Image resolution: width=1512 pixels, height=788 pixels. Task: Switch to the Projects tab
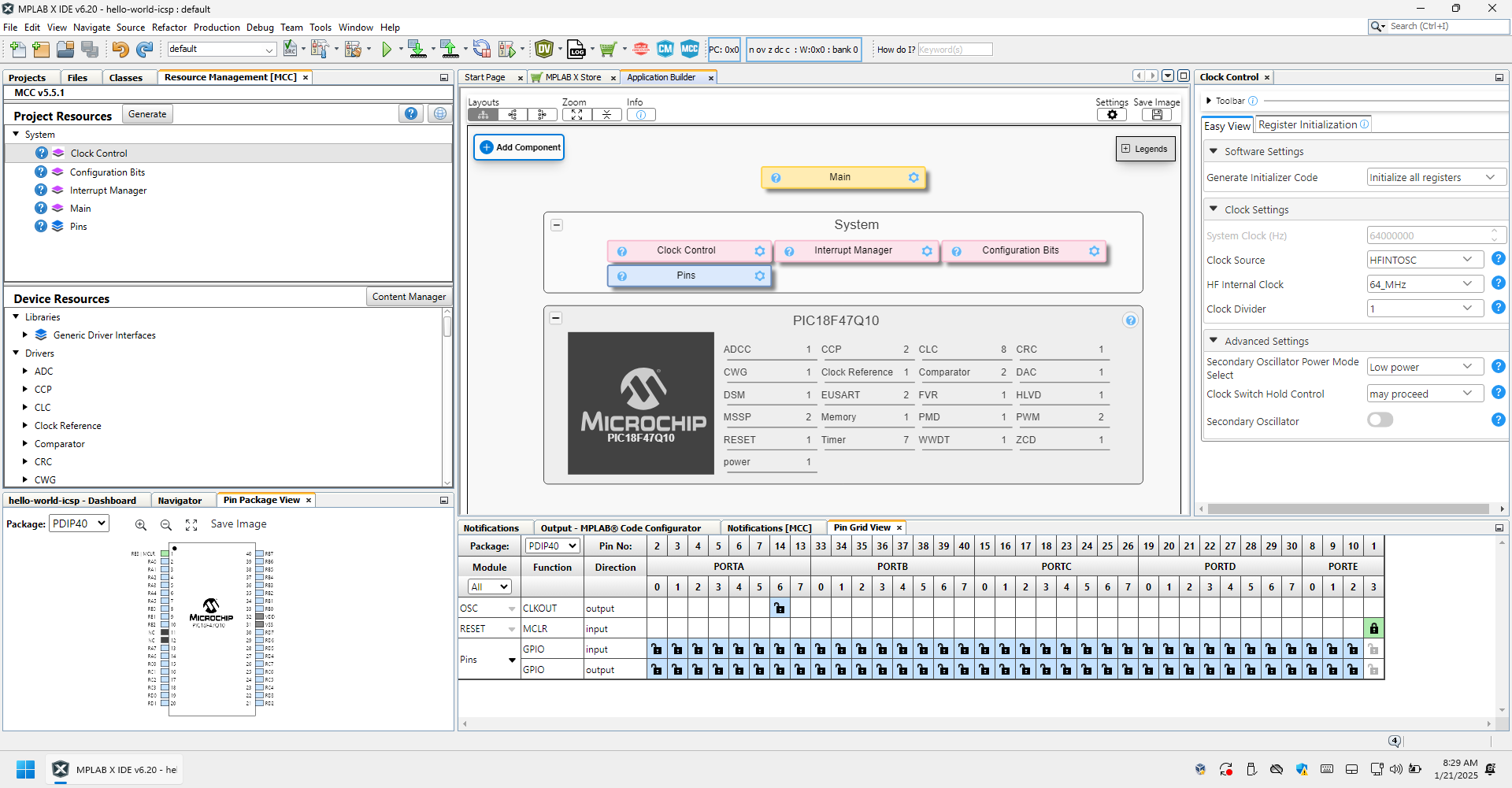[28, 77]
